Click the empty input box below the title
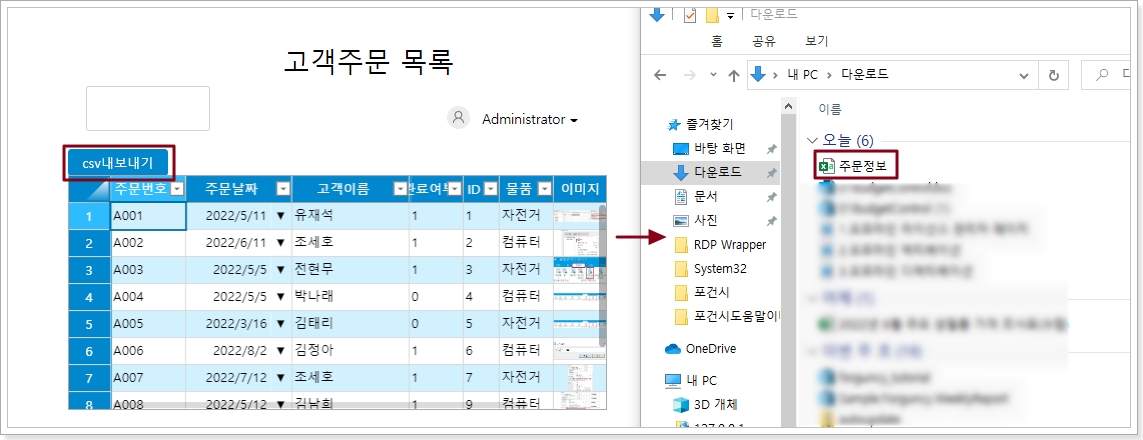Image resolution: width=1143 pixels, height=440 pixels. pyautogui.click(x=148, y=108)
